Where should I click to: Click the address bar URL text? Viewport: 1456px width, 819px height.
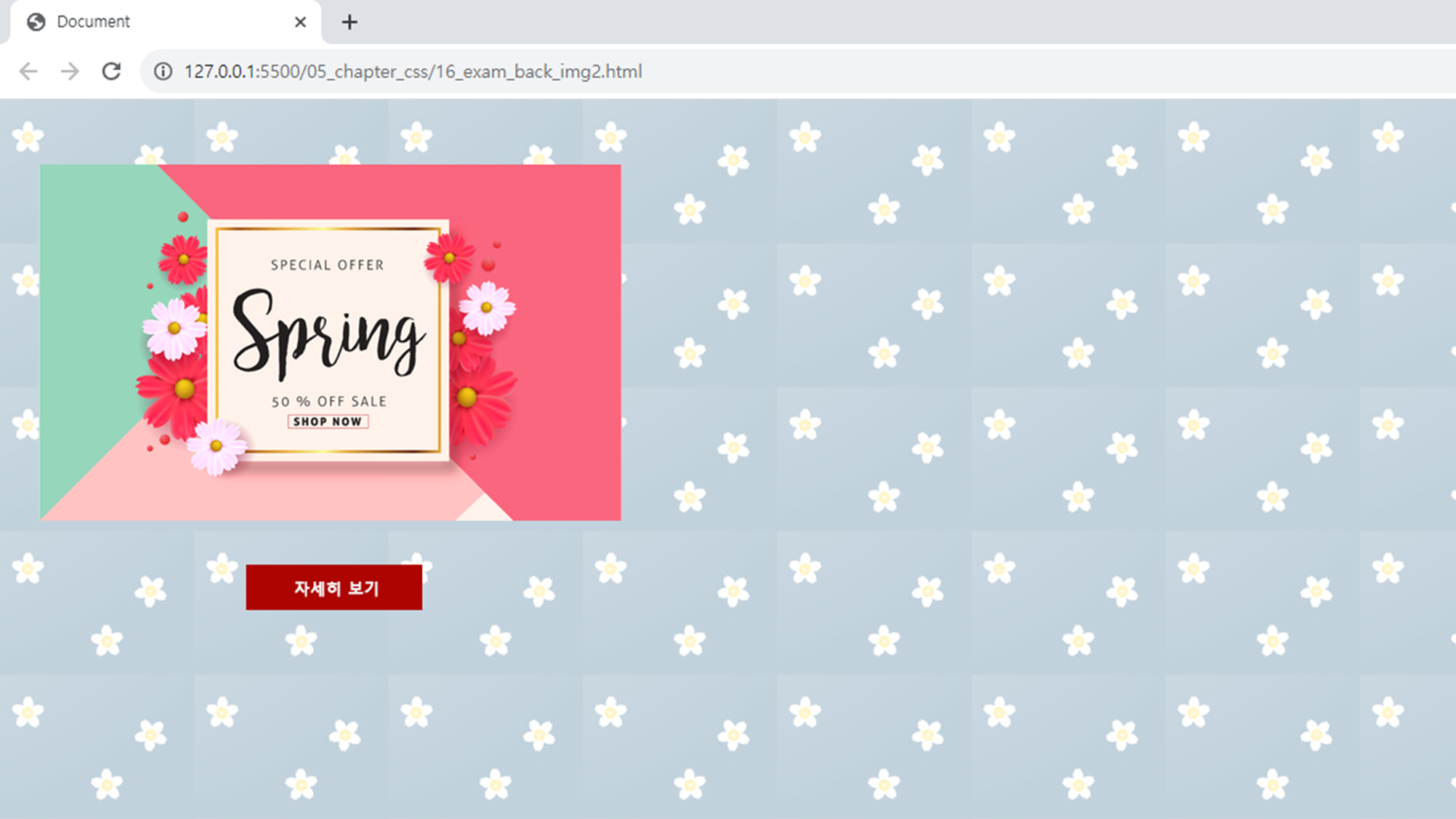(413, 71)
